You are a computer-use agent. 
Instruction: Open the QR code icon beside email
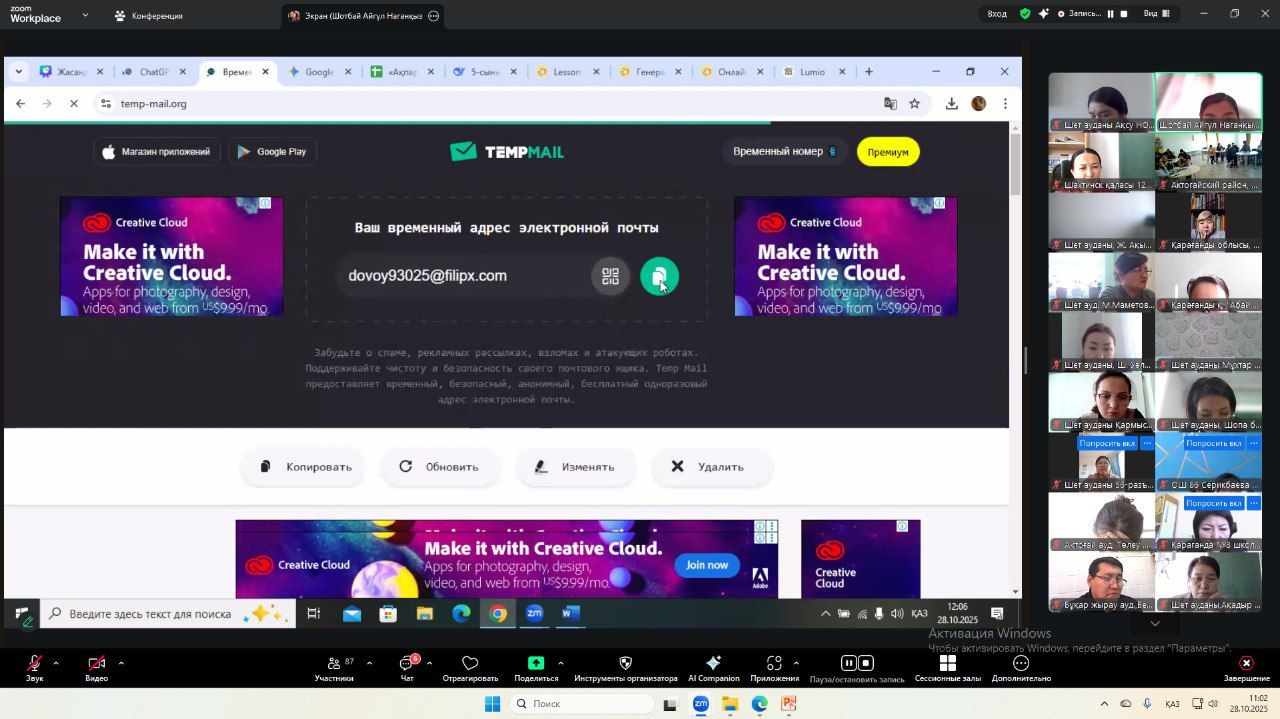click(x=610, y=277)
